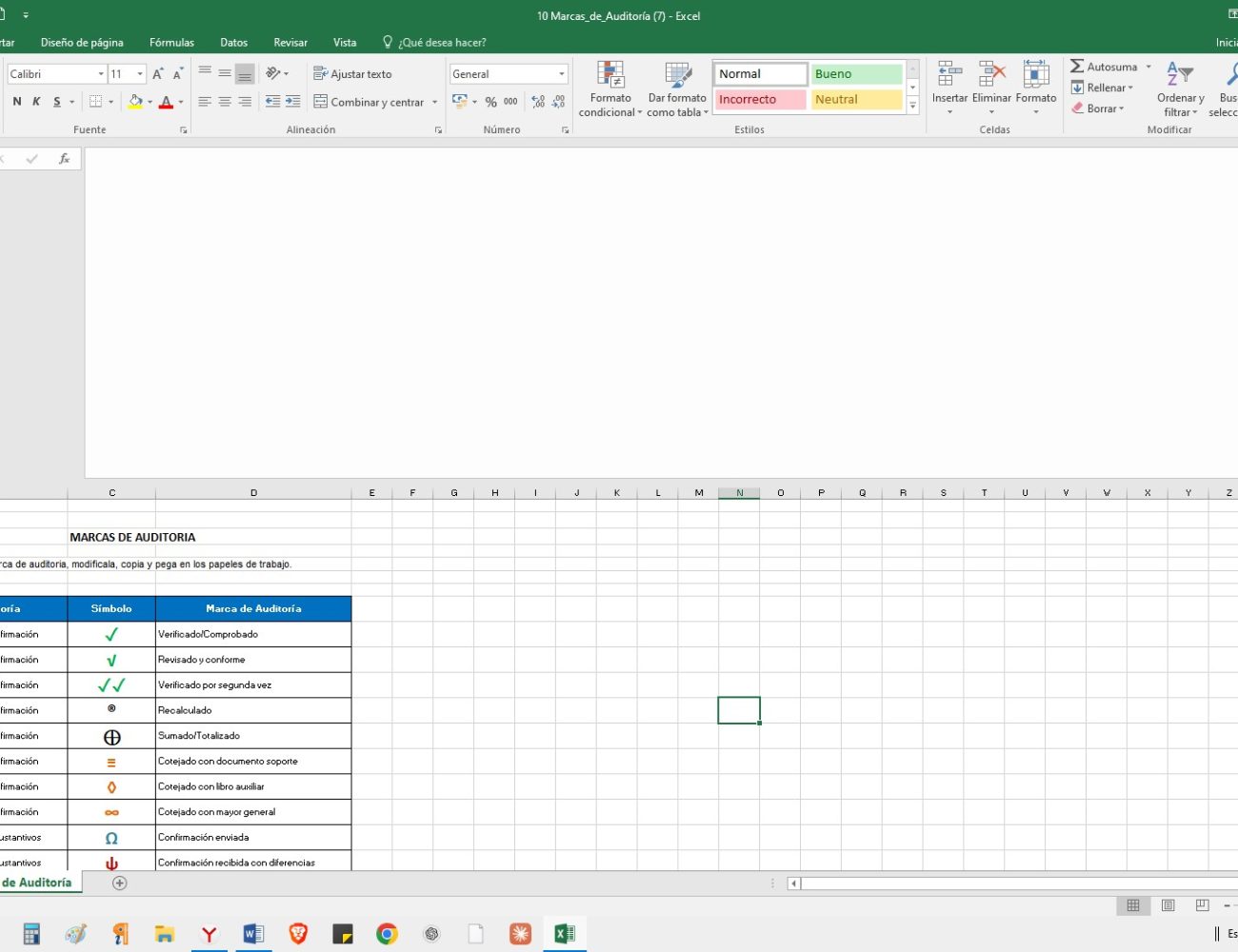Screen dimensions: 1238x952
Task: Toggle underline formatting (S)
Action: 57,102
